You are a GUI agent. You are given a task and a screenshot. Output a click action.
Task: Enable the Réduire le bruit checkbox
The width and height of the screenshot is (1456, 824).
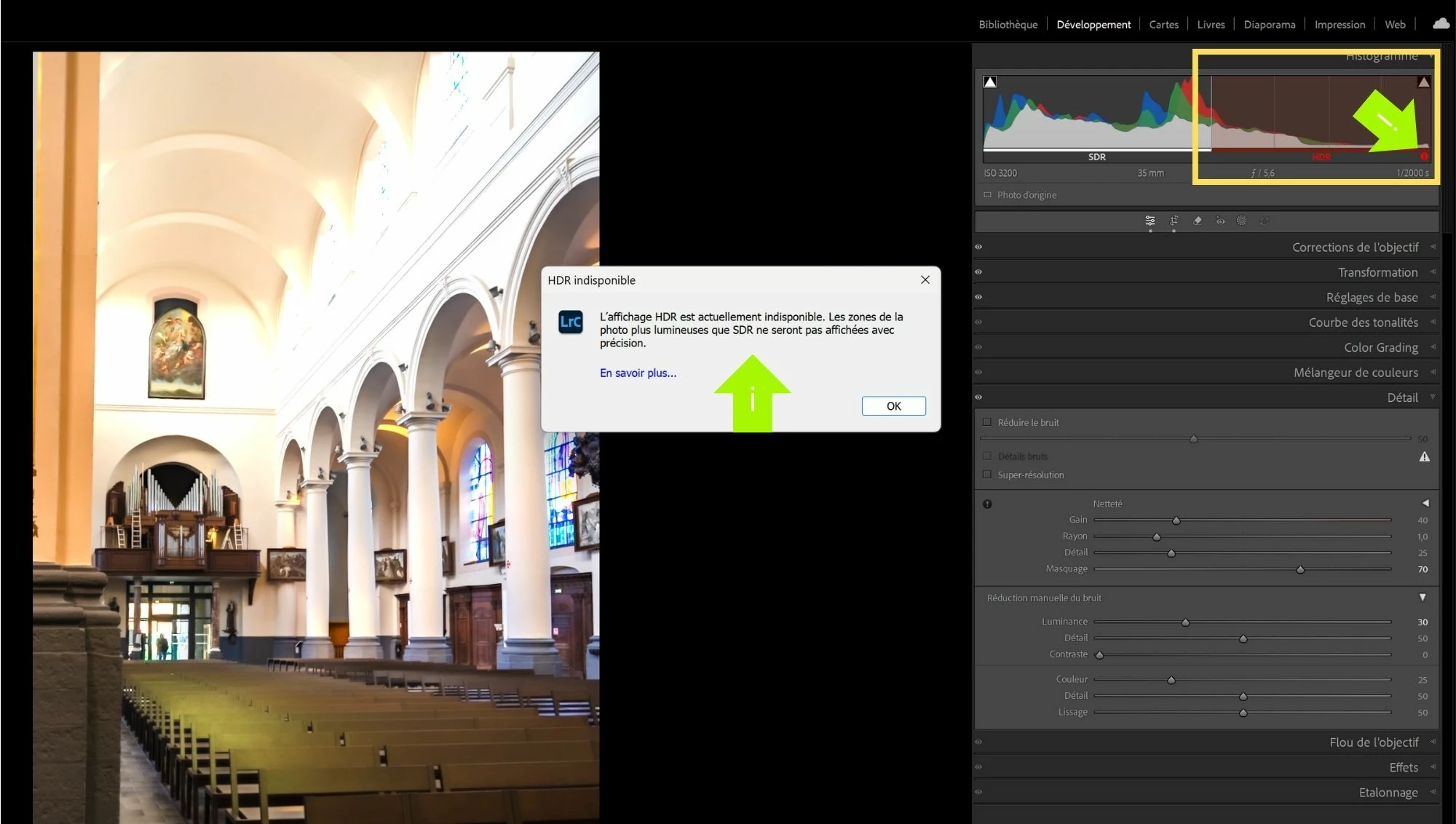coord(987,422)
